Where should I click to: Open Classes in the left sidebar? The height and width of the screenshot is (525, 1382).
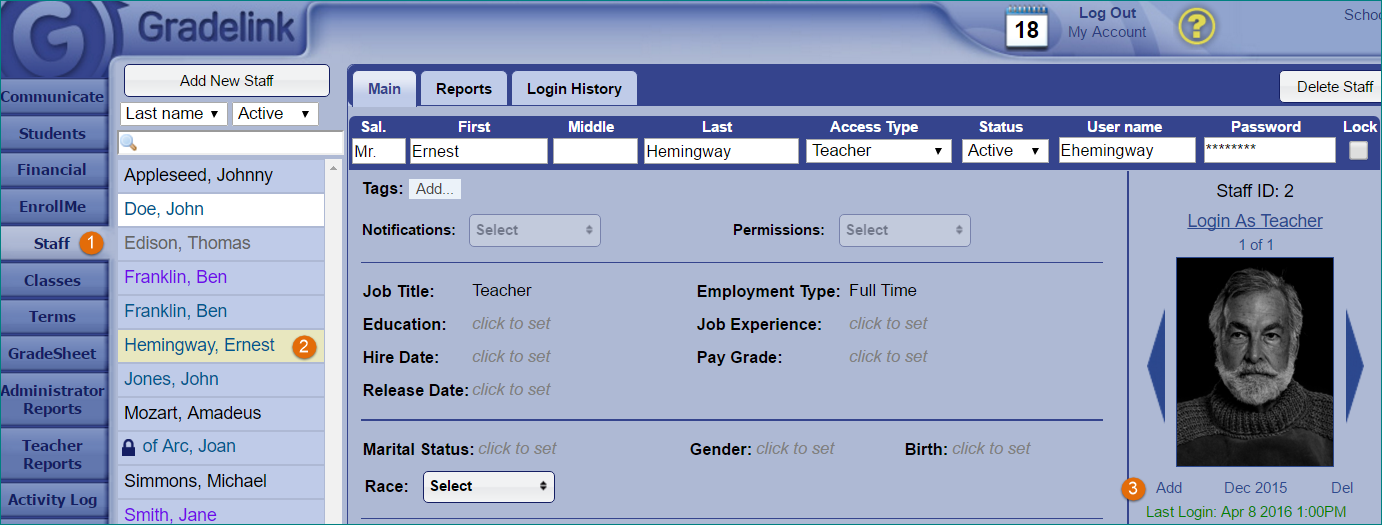[52, 281]
